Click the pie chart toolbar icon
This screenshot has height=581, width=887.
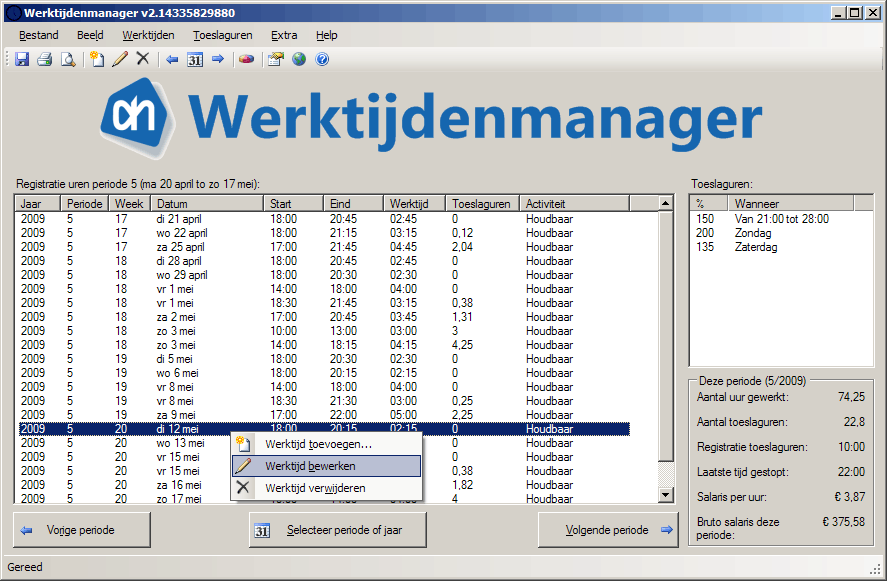point(247,59)
